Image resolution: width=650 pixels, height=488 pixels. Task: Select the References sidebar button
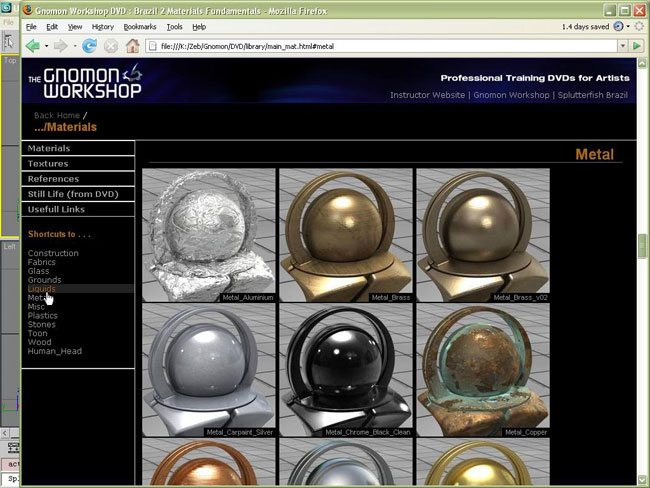[78, 179]
